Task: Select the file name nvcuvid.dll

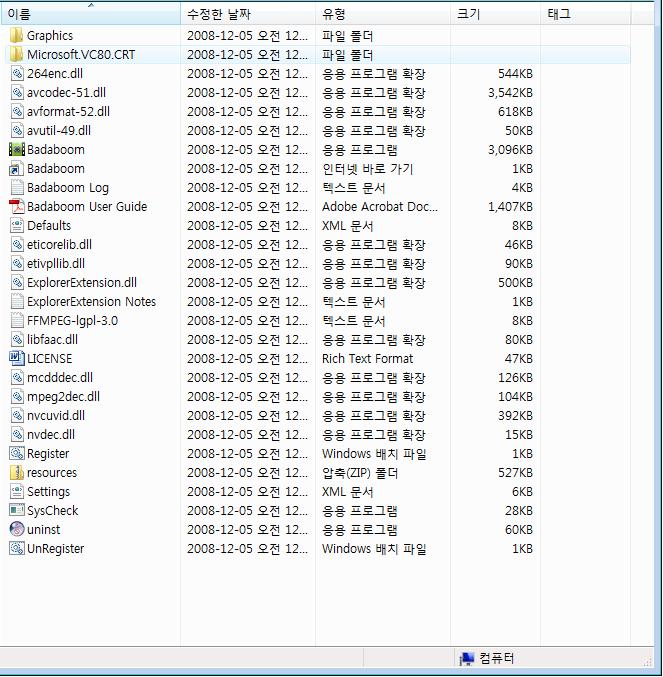Action: click(x=56, y=416)
